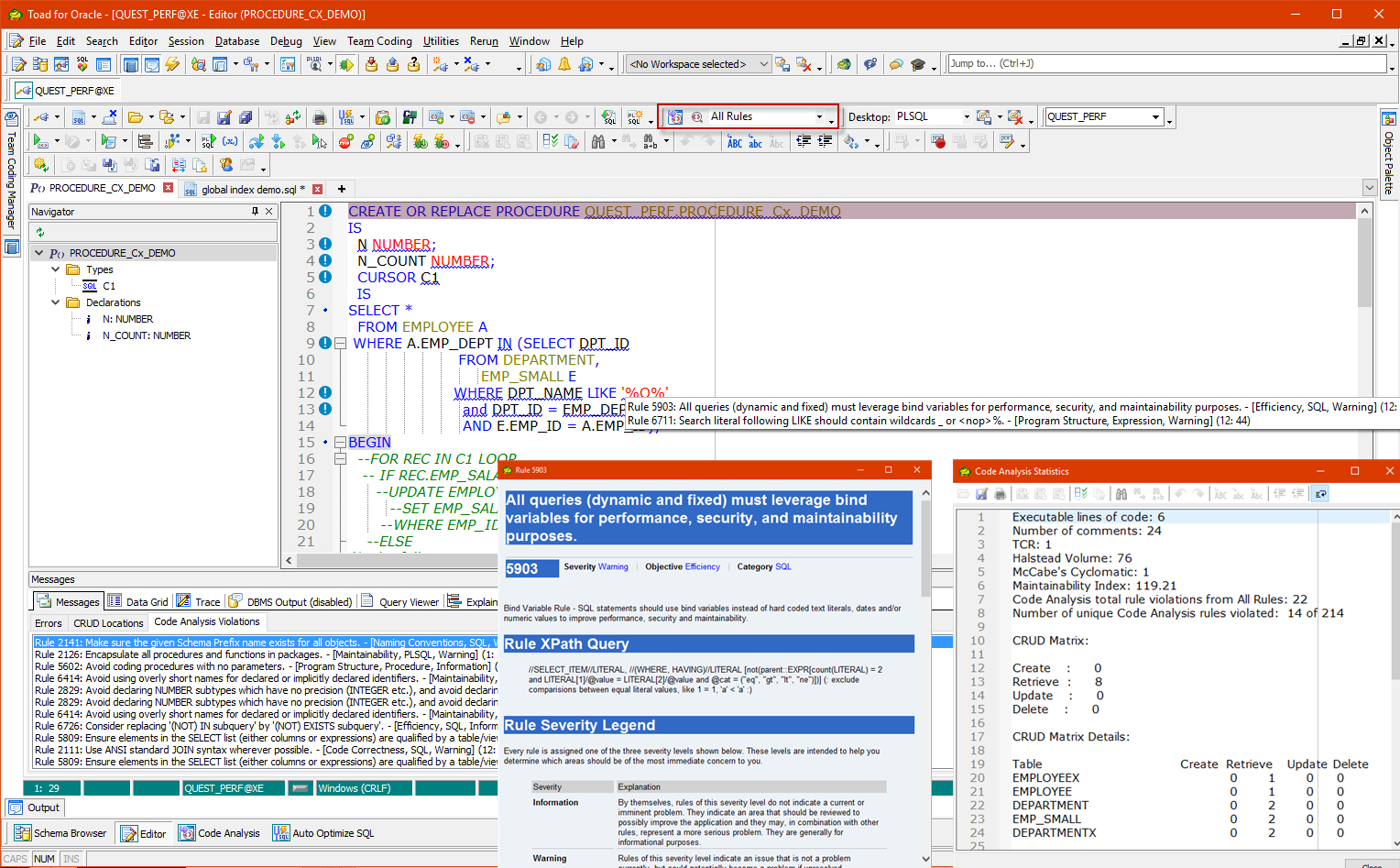Click the Navigator refresh icon
1400x868 pixels.
pyautogui.click(x=40, y=233)
